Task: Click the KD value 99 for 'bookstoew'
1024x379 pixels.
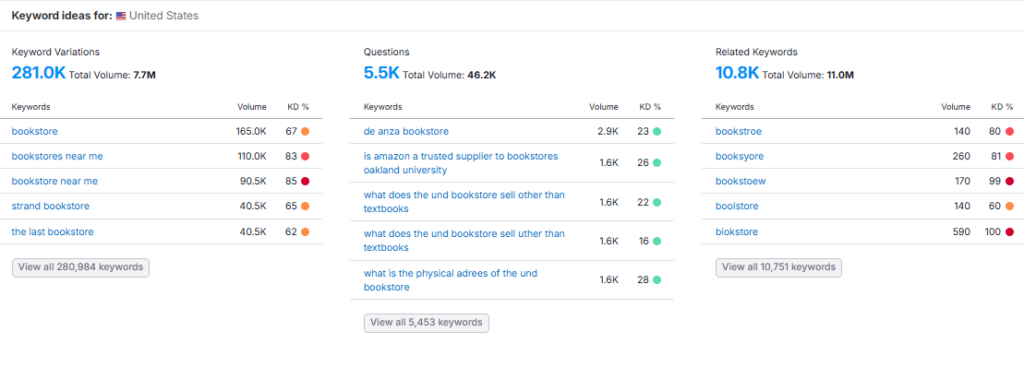Action: point(995,181)
